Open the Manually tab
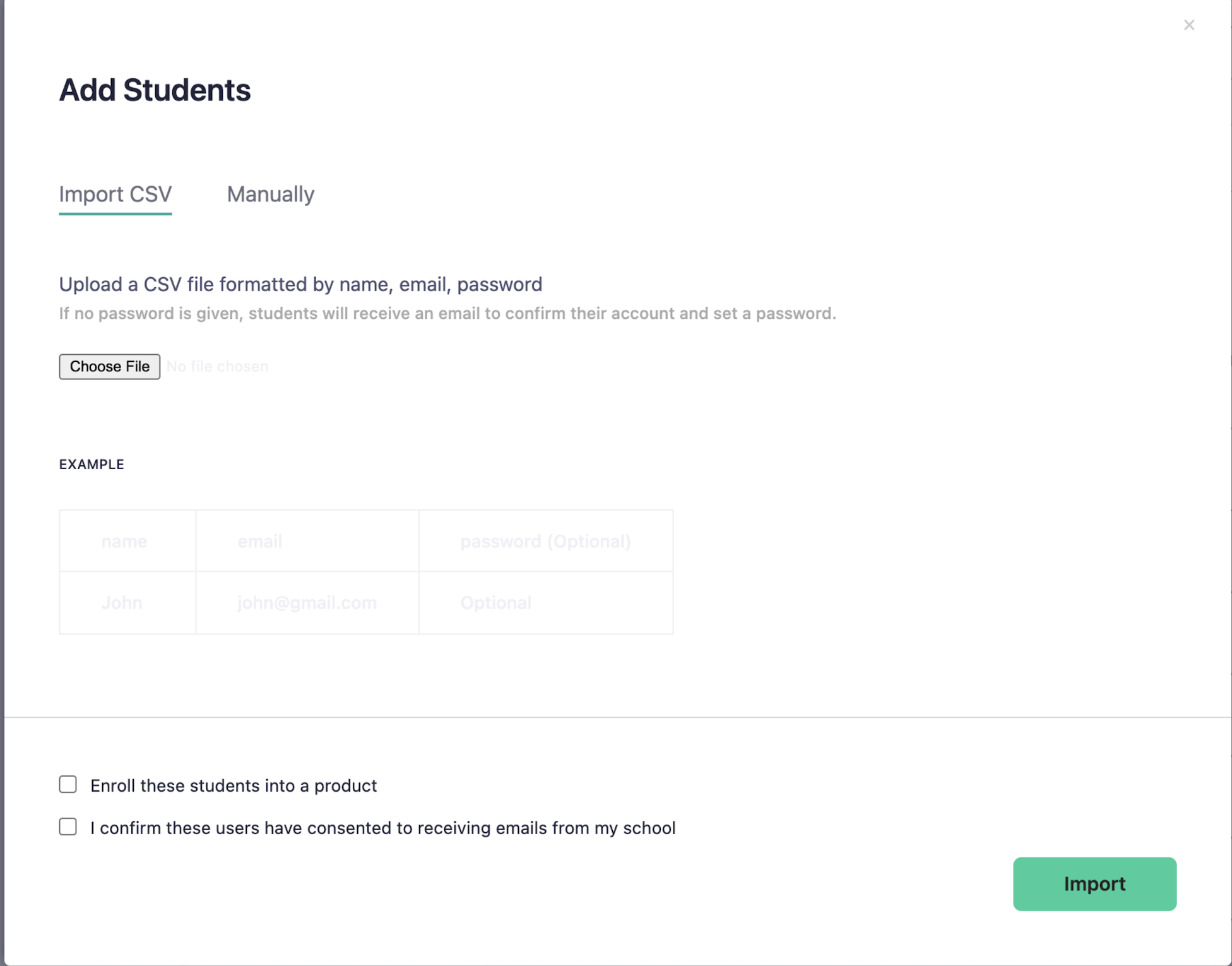 coord(270,194)
